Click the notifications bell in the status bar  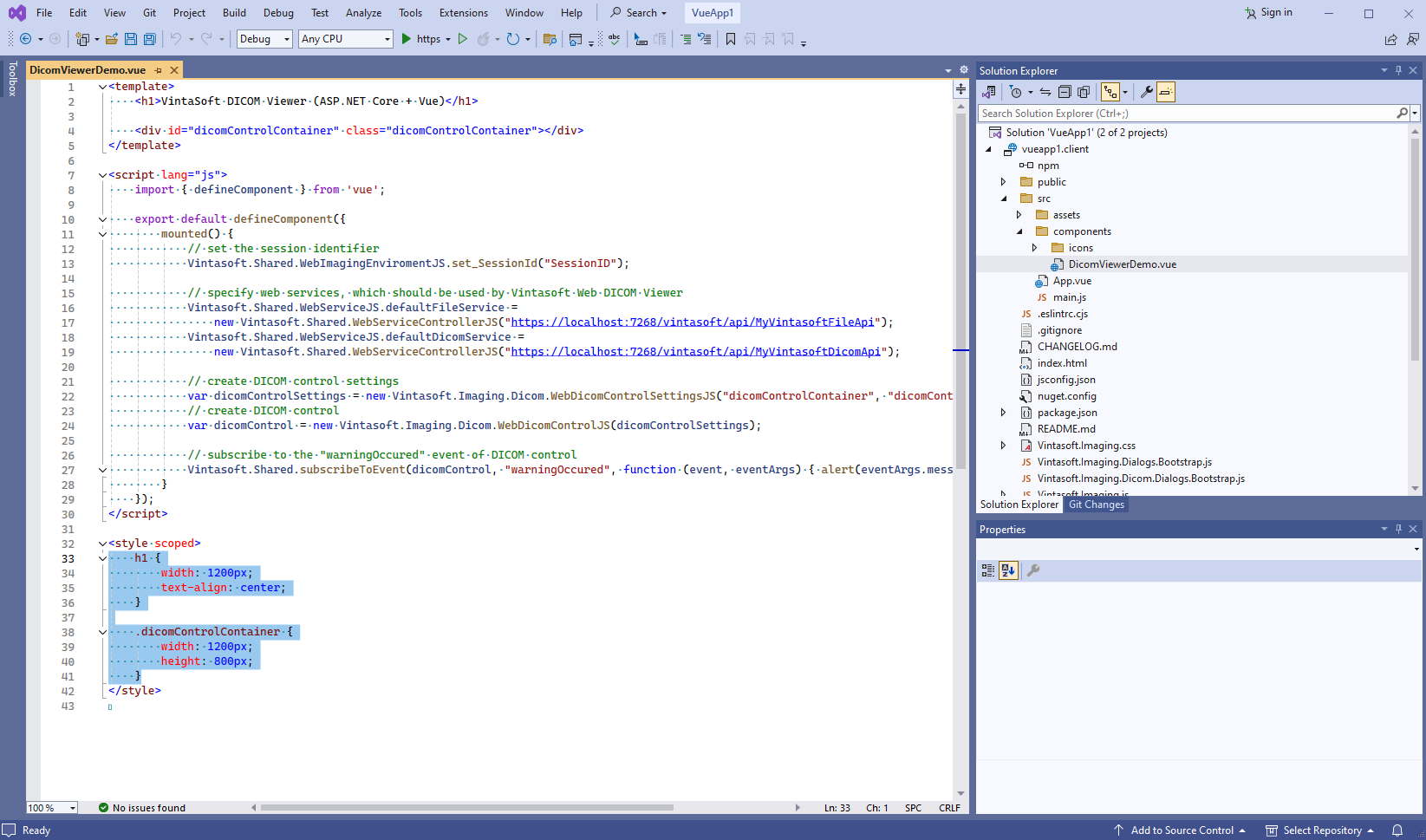coord(1397,830)
